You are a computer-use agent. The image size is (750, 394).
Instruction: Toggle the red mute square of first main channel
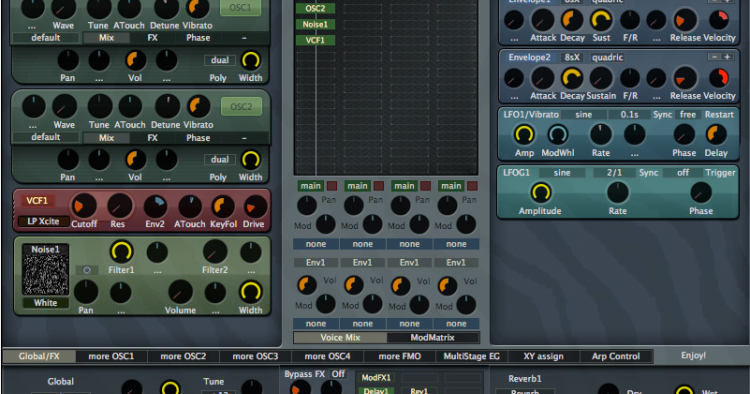pyautogui.click(x=331, y=186)
